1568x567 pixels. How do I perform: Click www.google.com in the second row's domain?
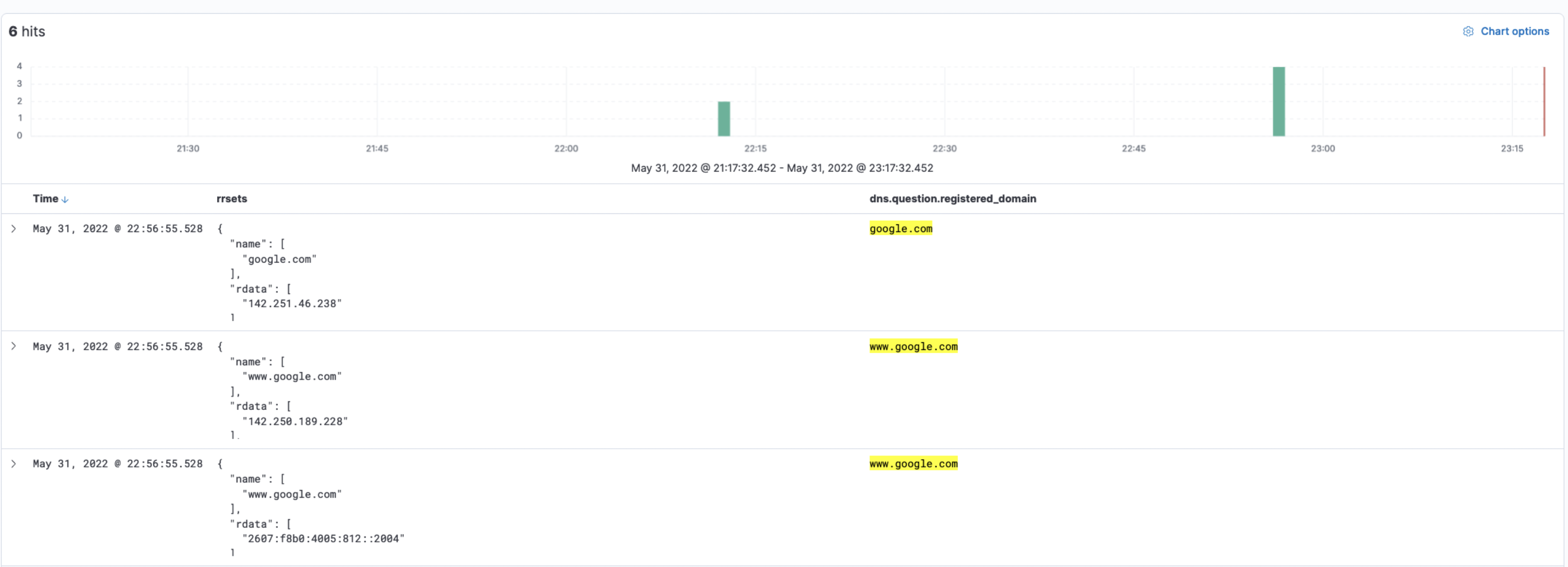tap(914, 347)
